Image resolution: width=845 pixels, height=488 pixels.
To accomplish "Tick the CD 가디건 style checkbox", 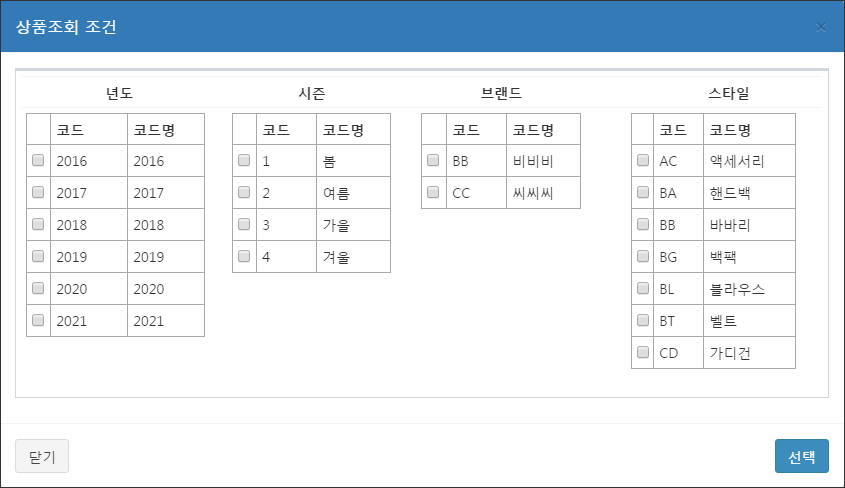I will (x=643, y=352).
